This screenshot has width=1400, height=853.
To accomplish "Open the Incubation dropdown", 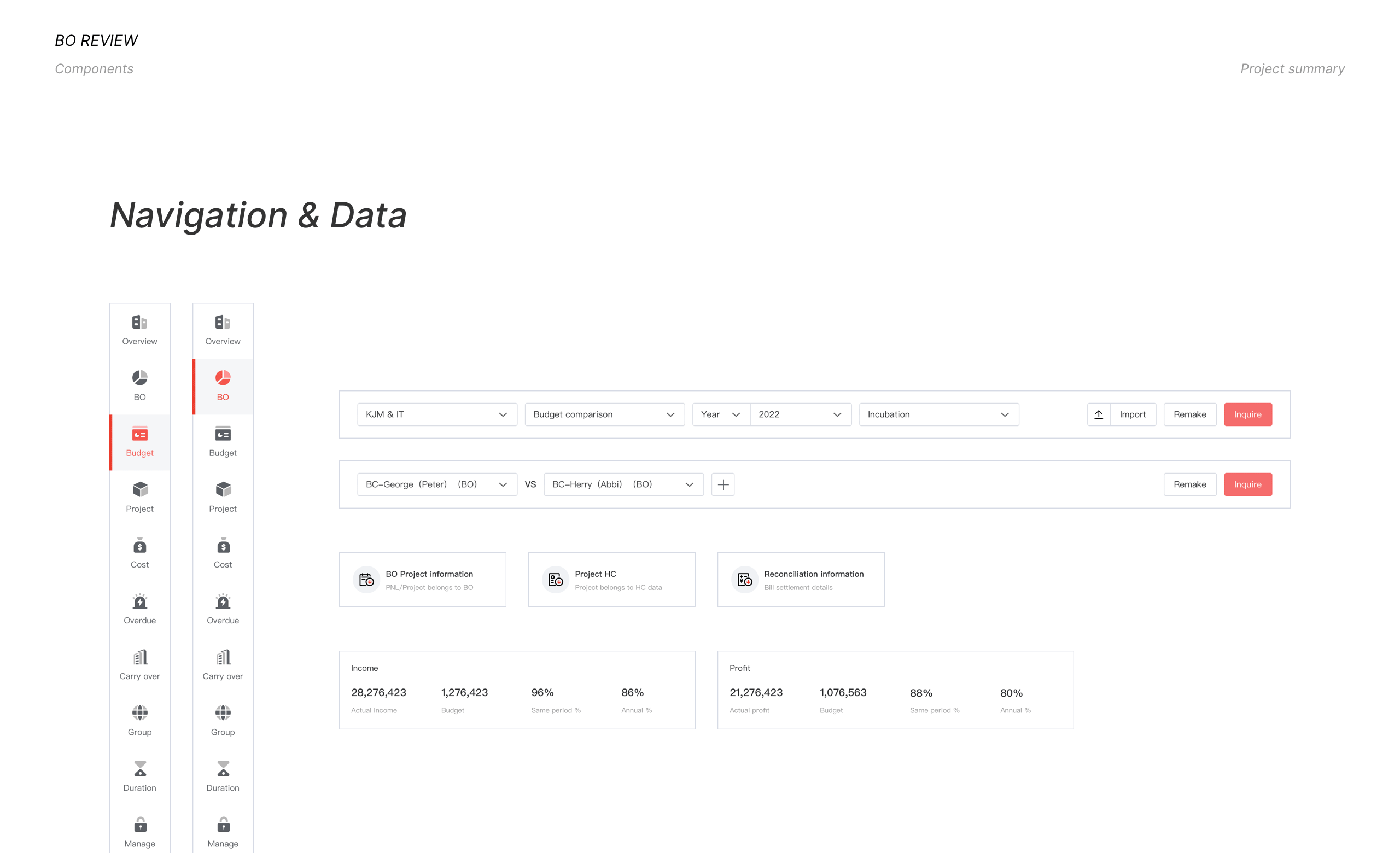I will [938, 414].
